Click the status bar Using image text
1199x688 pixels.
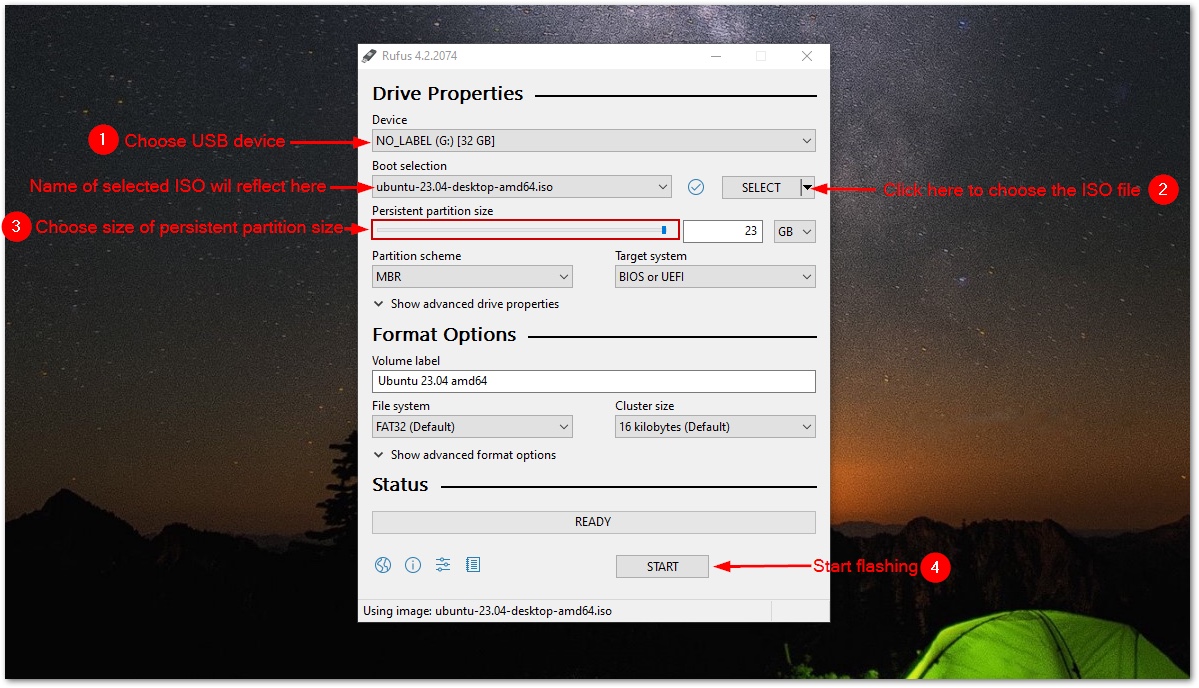coord(487,611)
